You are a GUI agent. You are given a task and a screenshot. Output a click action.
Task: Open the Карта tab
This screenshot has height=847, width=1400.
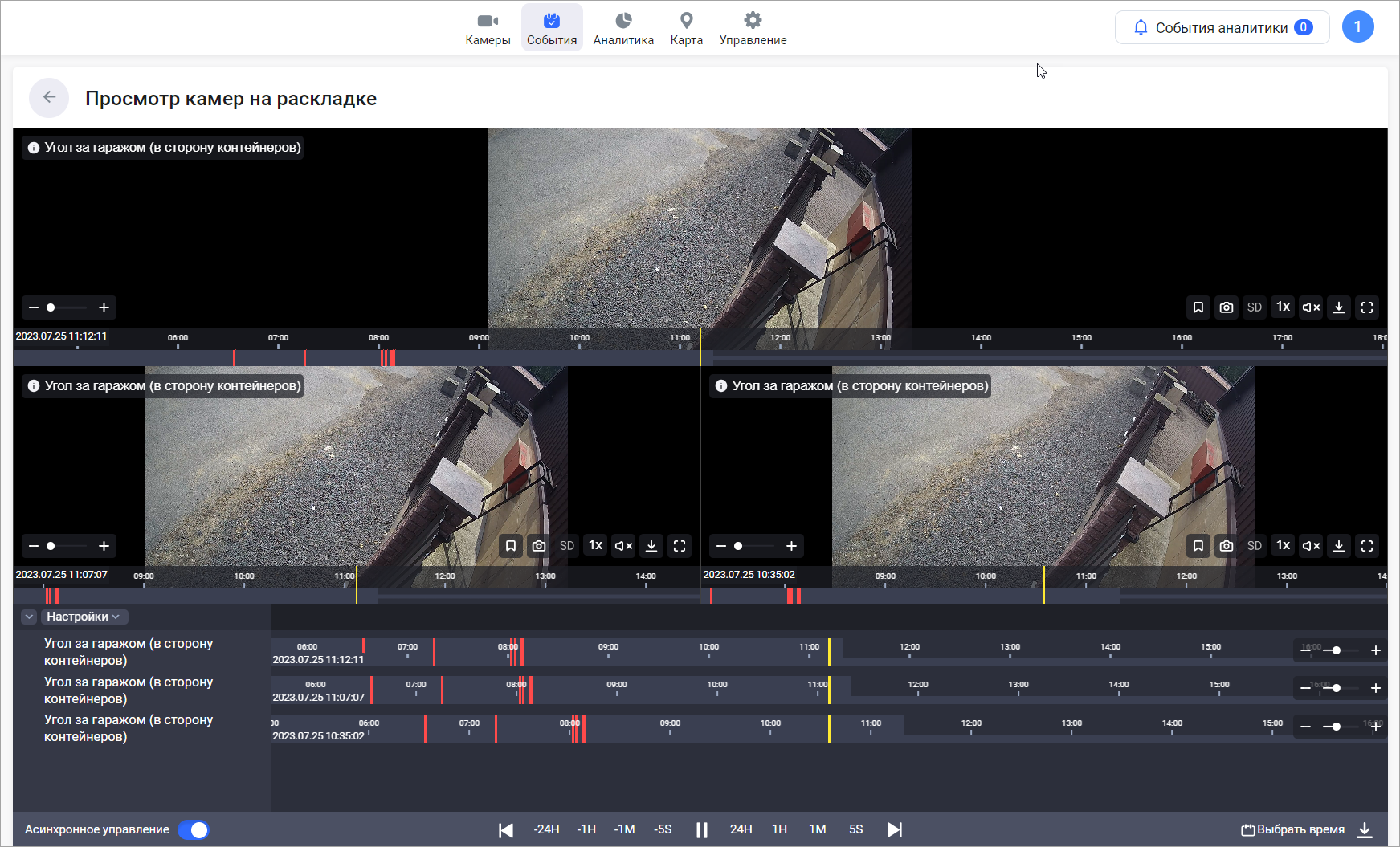click(x=686, y=28)
